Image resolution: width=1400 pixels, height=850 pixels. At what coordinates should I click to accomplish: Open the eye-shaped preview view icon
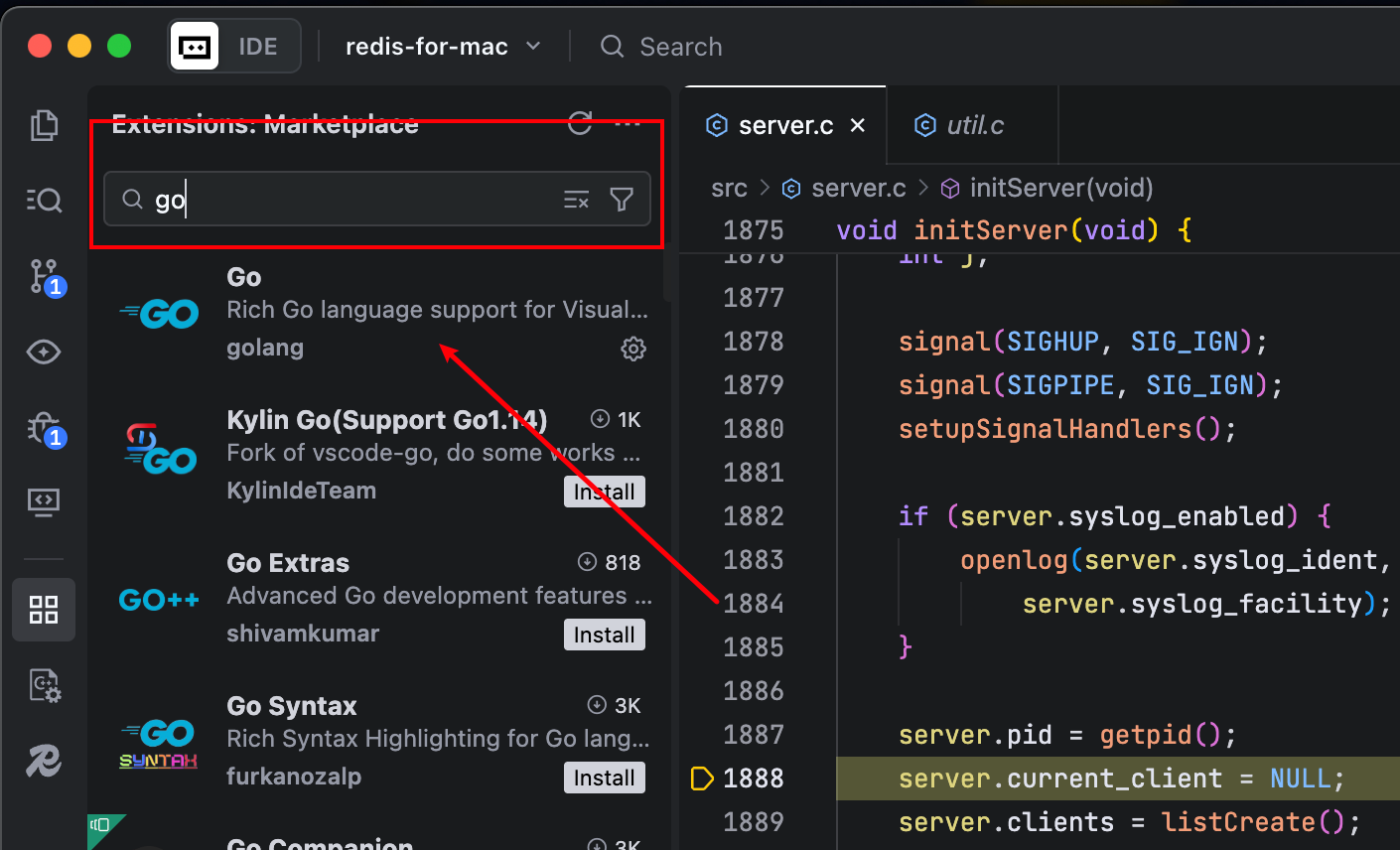click(44, 352)
